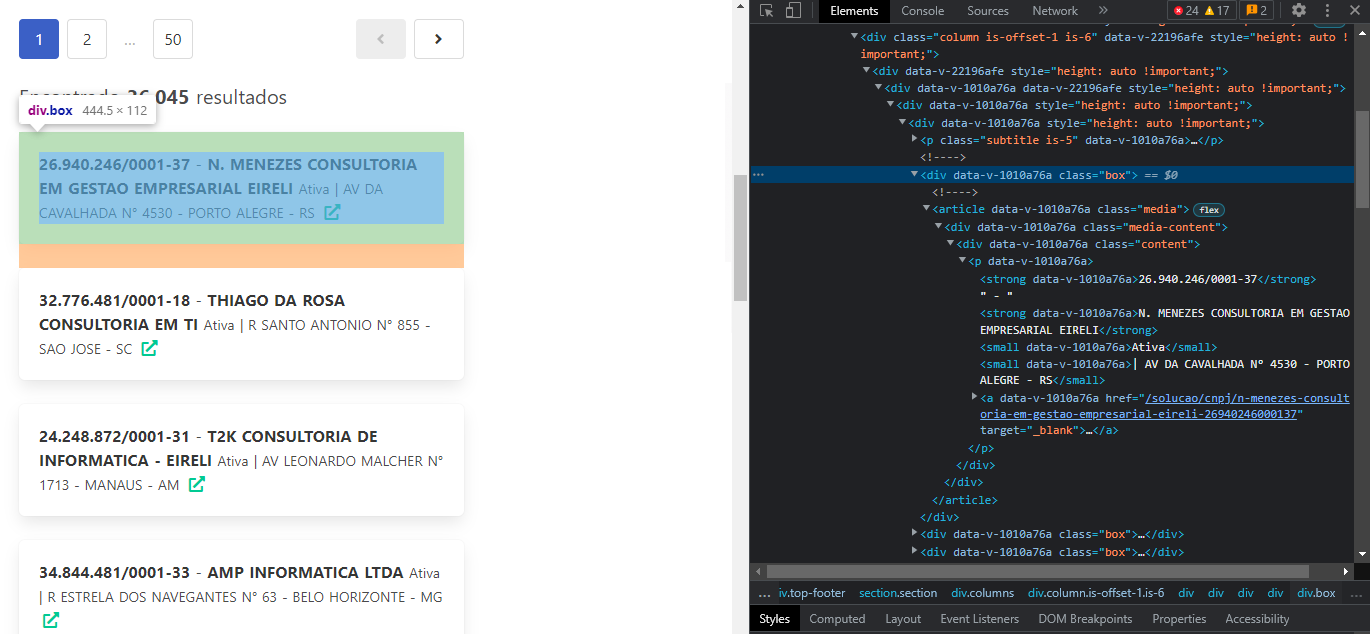Switch to the Console tab
The image size is (1370, 634).
(x=922, y=11)
